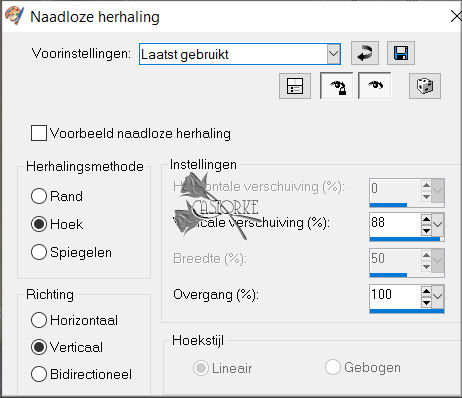Image resolution: width=462 pixels, height=398 pixels.
Task: Enable Voorbeeld naadloze herhaling checkbox
Action: (39, 133)
